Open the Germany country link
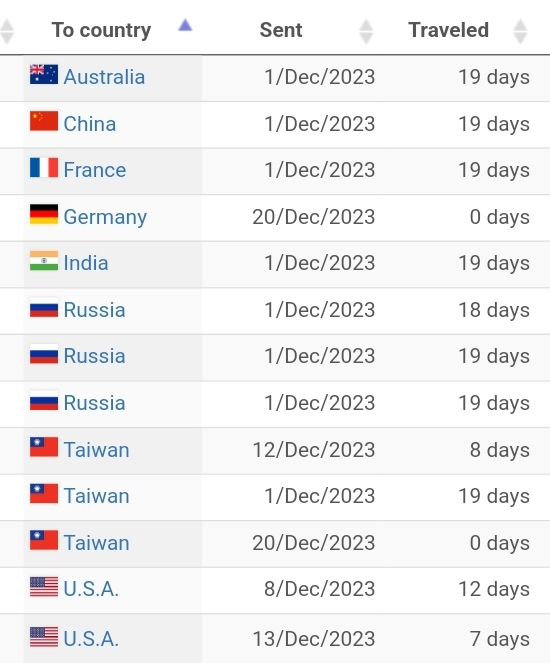Screen dimensions: 550x663 pyautogui.click(x=105, y=217)
